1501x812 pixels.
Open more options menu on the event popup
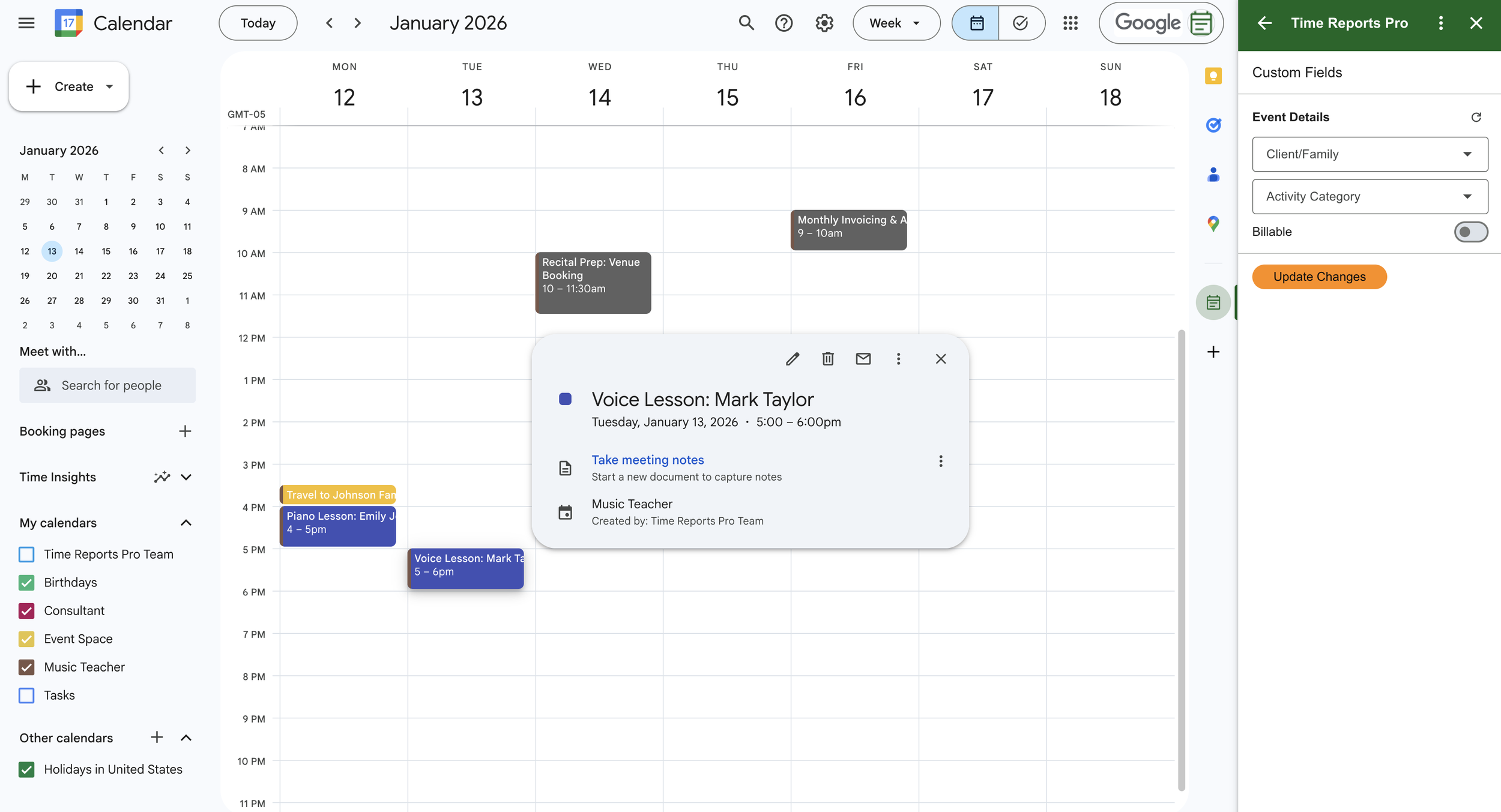(898, 358)
